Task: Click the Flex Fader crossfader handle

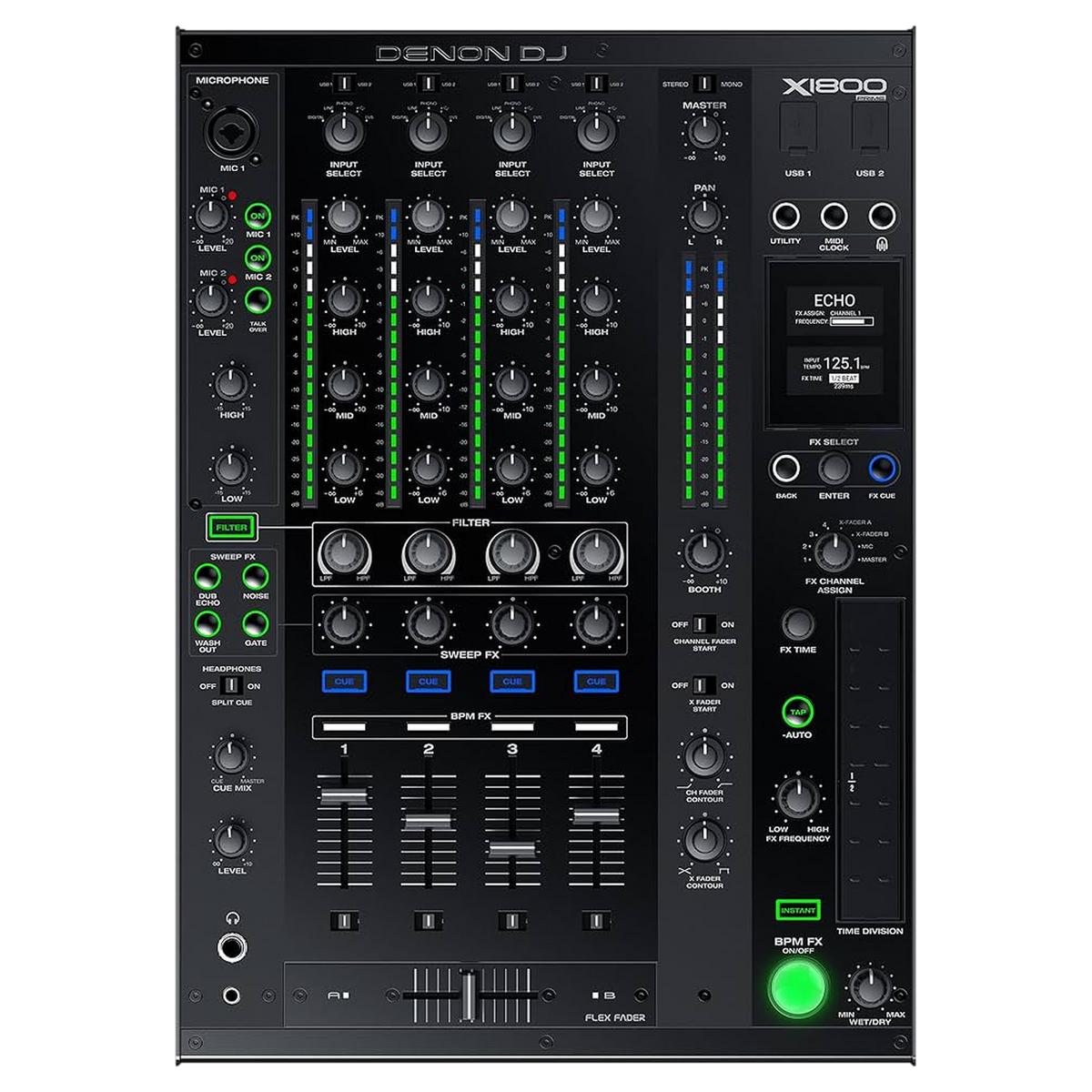Action: coord(470,996)
